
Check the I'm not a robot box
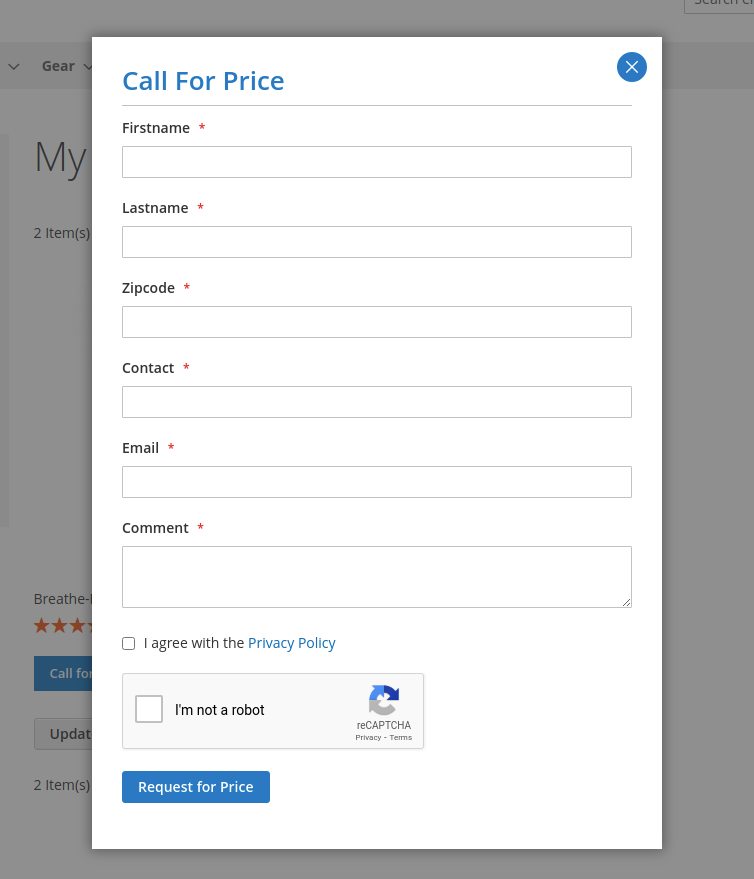click(149, 709)
